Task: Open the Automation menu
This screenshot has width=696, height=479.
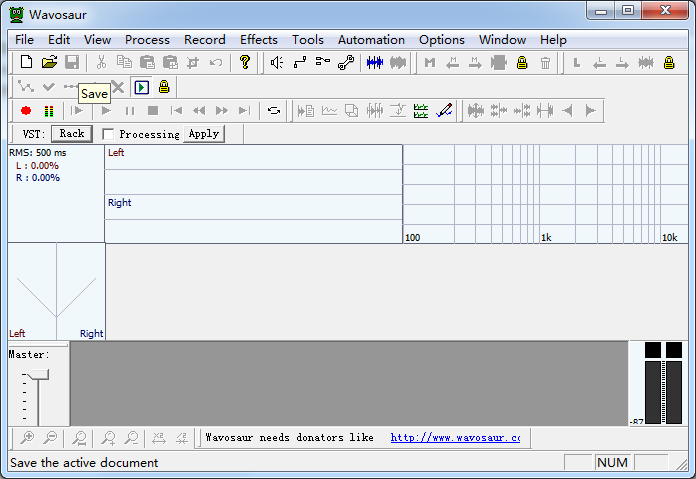Action: click(371, 40)
